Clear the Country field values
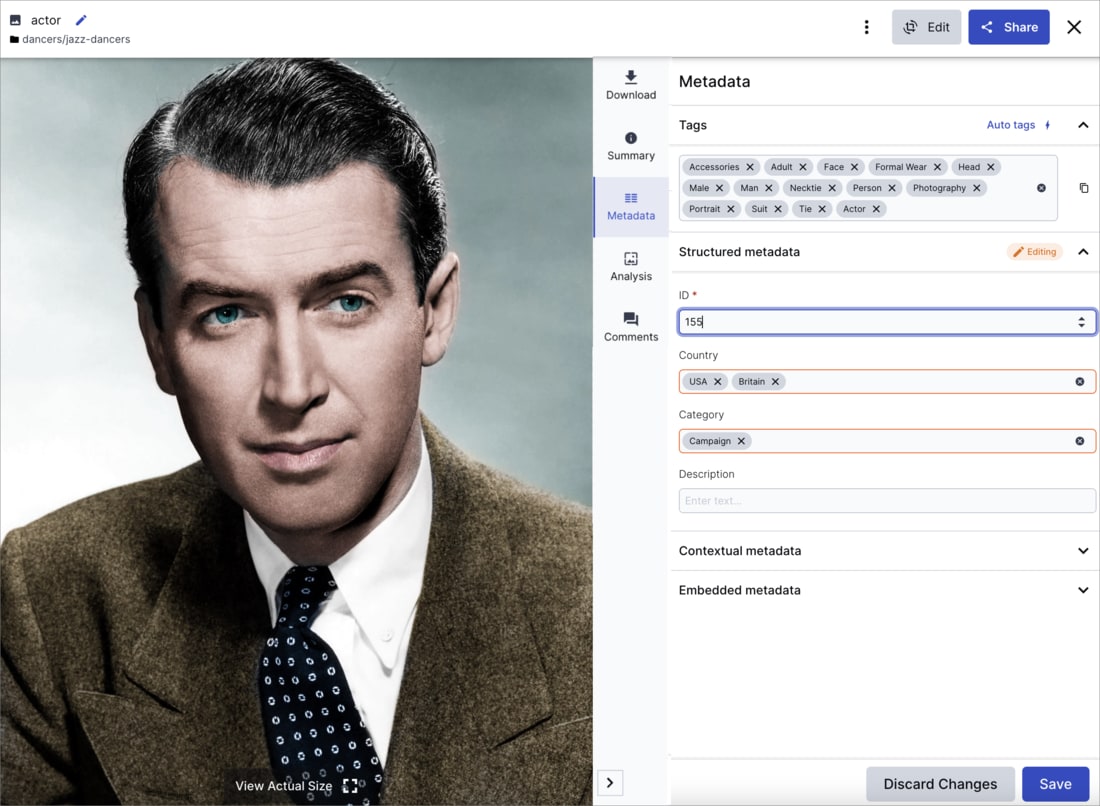Viewport: 1100px width, 806px height. 1078,381
